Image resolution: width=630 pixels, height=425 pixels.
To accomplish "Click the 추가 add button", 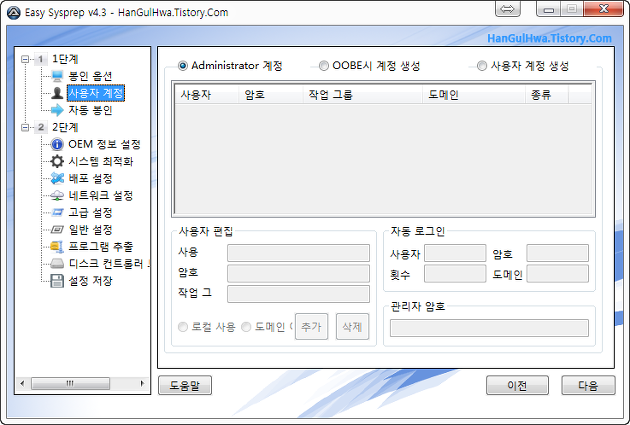I will click(311, 327).
